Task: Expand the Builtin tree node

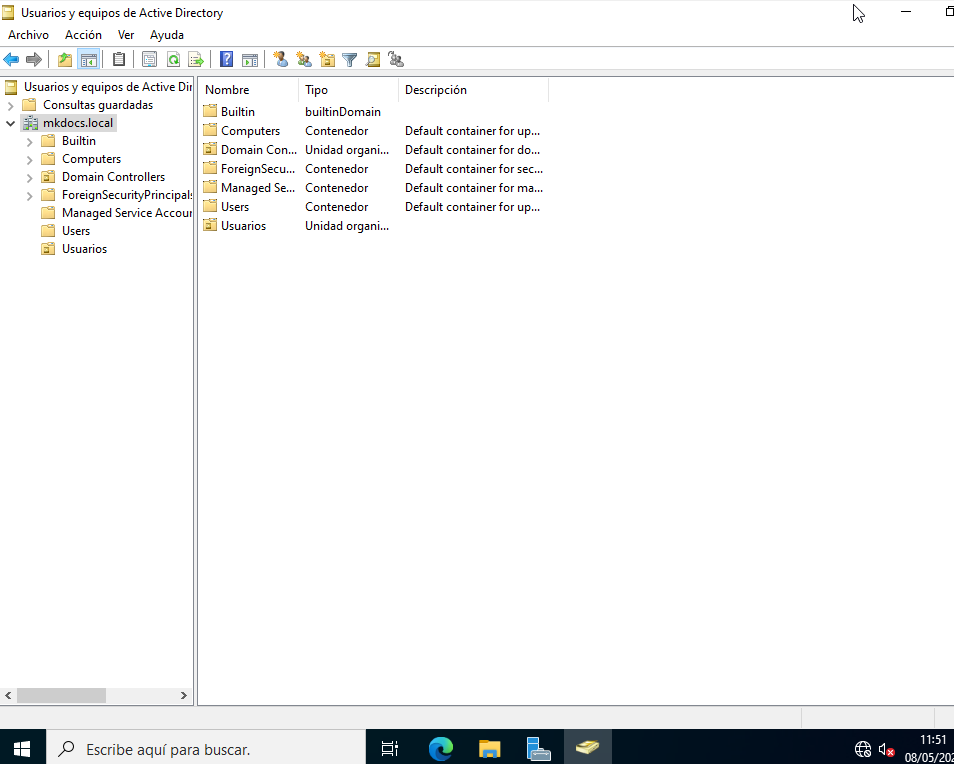Action: pyautogui.click(x=29, y=141)
